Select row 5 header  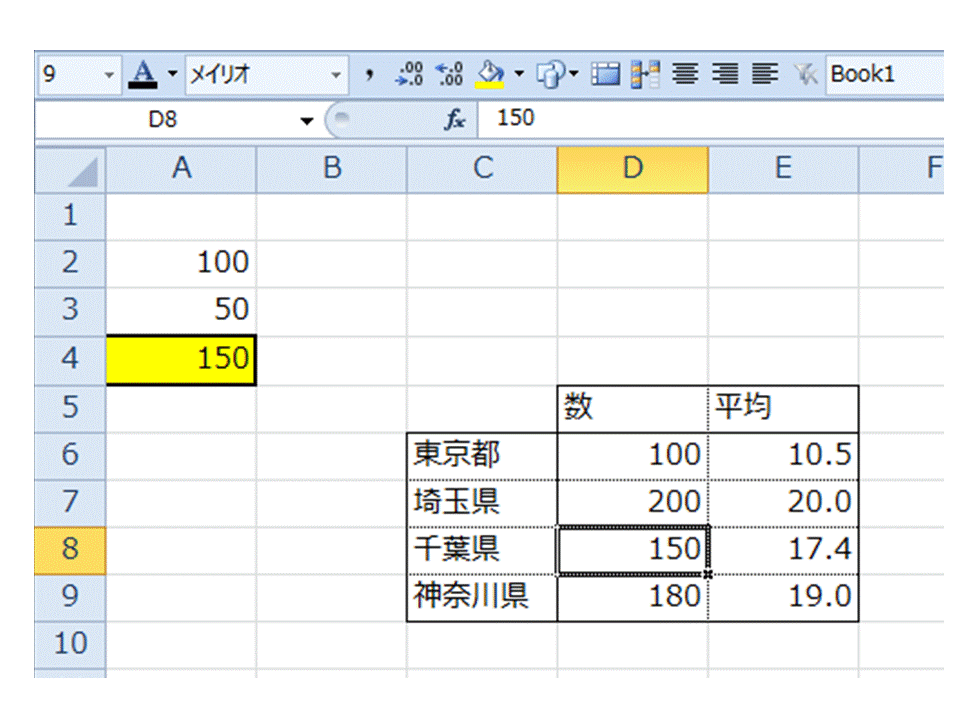(70, 408)
